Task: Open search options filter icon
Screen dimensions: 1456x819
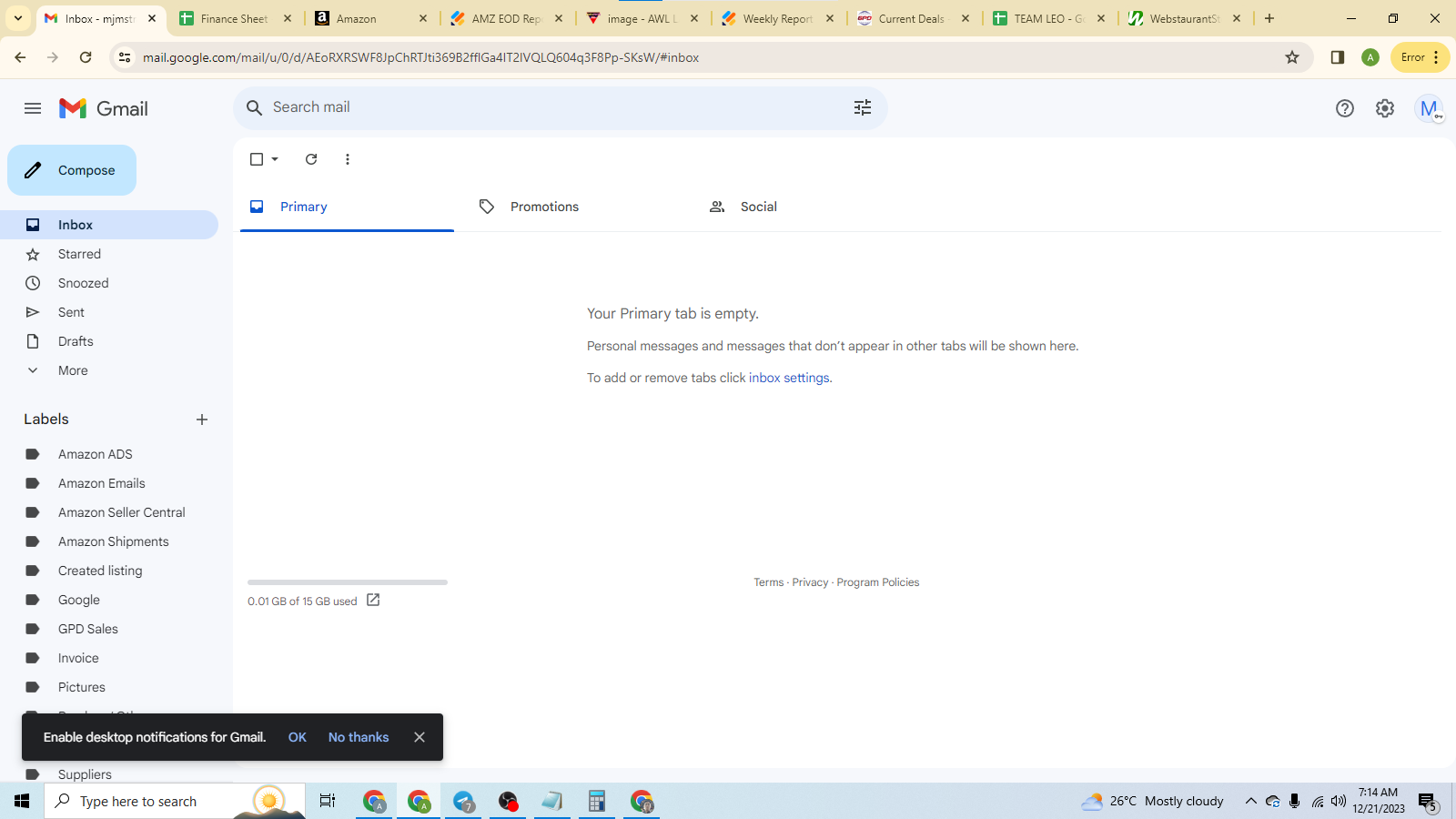Action: pyautogui.click(x=863, y=107)
